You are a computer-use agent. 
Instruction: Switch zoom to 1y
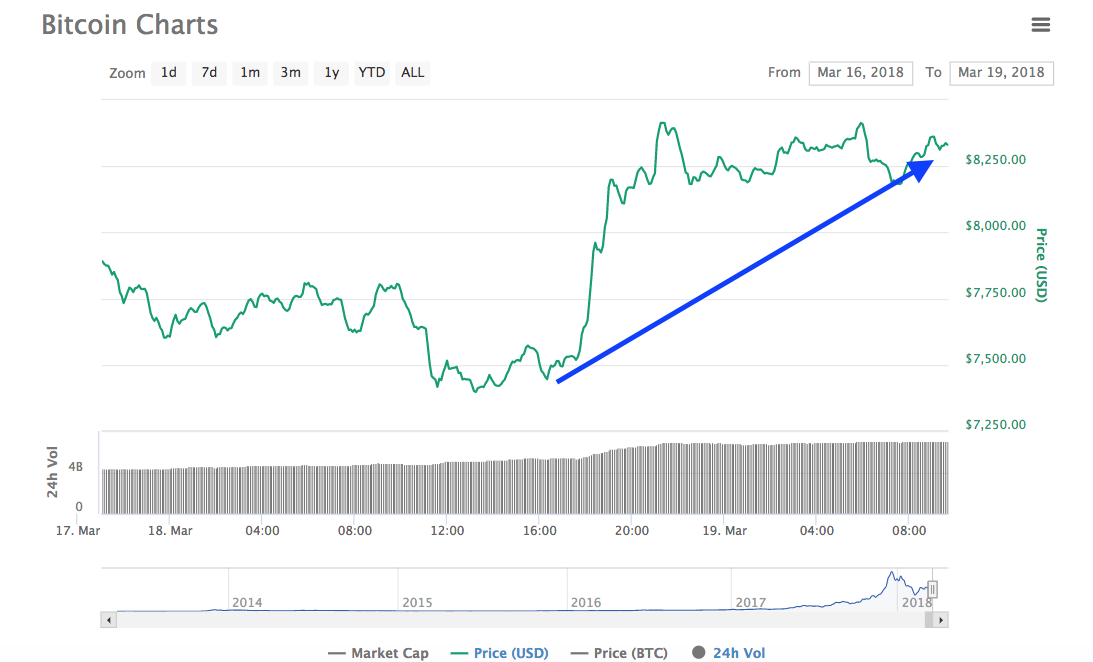(331, 72)
